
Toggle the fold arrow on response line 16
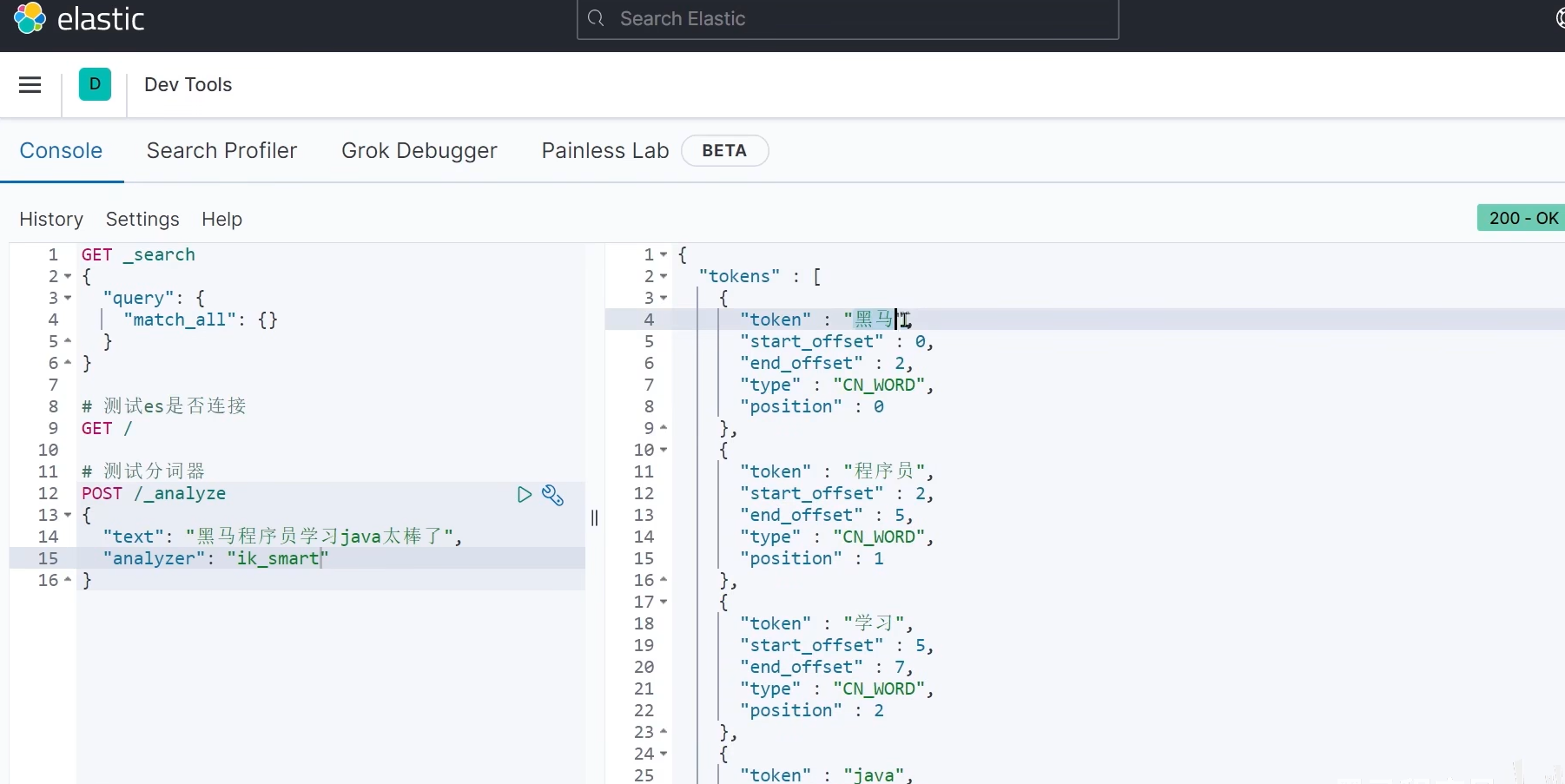664,581
